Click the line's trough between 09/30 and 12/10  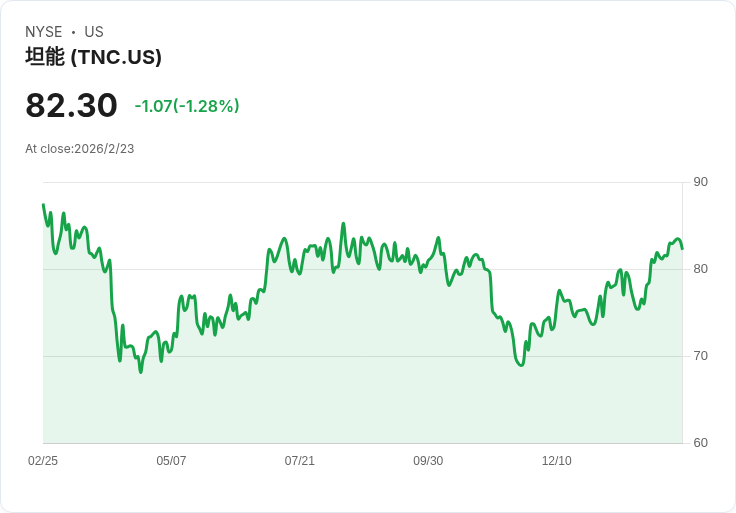click(521, 365)
